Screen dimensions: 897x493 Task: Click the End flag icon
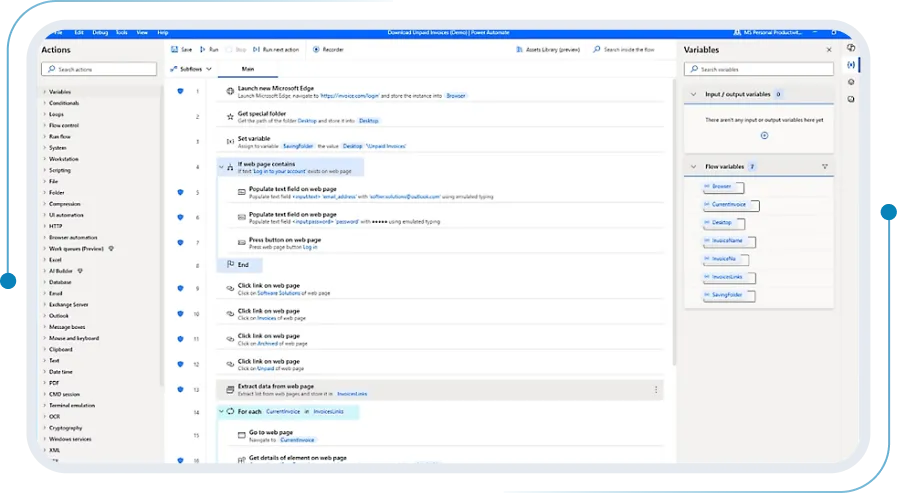click(230, 264)
